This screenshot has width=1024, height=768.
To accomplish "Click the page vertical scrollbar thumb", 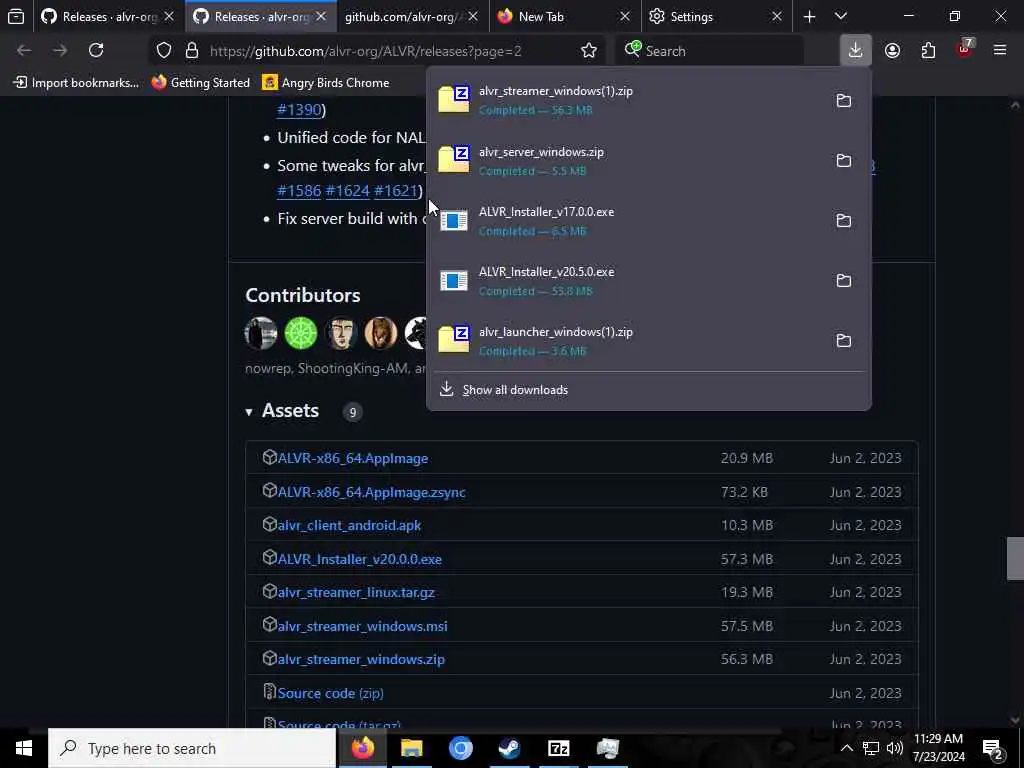I will pyautogui.click(x=1015, y=558).
